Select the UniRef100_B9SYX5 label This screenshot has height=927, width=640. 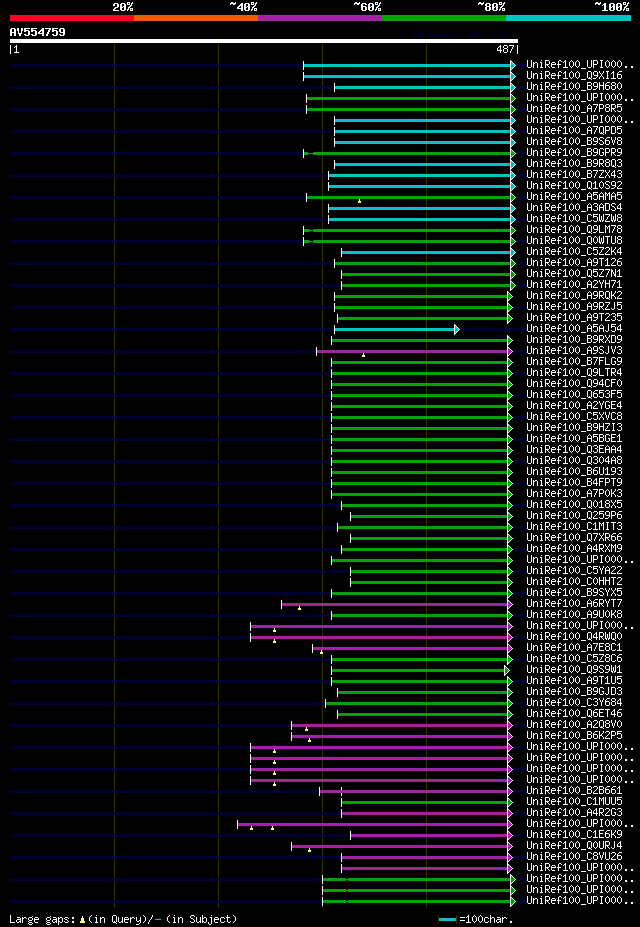tap(574, 591)
